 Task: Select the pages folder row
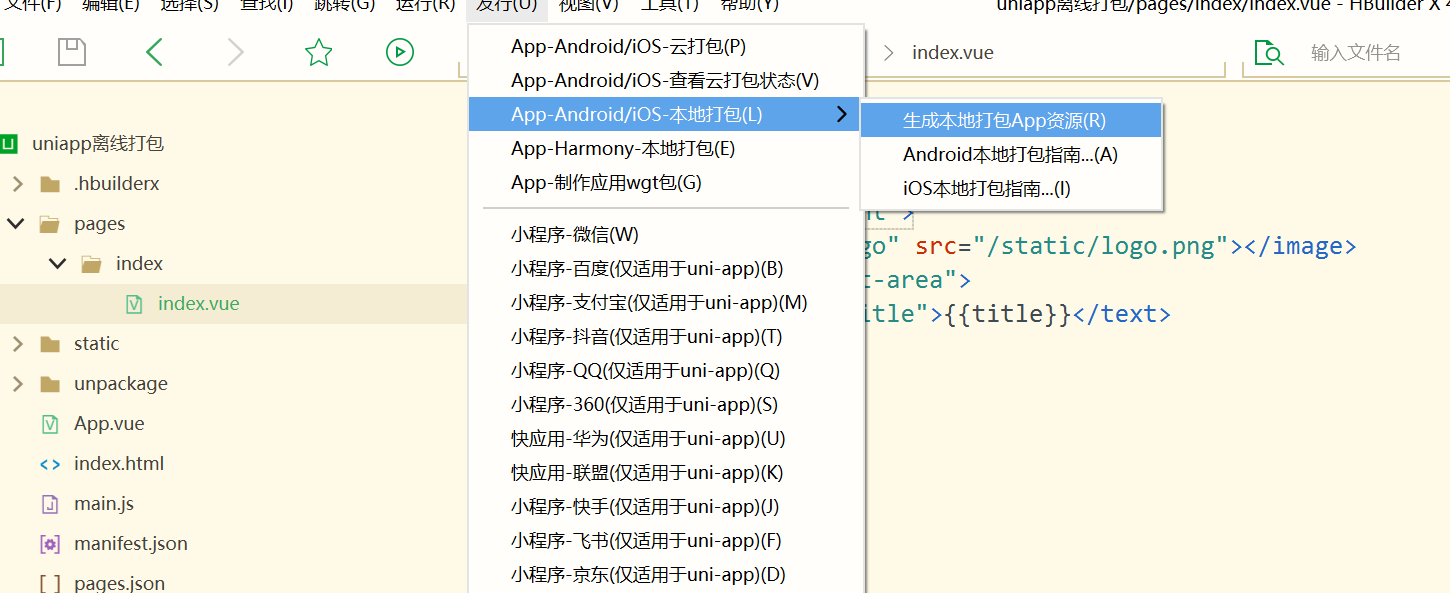point(234,224)
